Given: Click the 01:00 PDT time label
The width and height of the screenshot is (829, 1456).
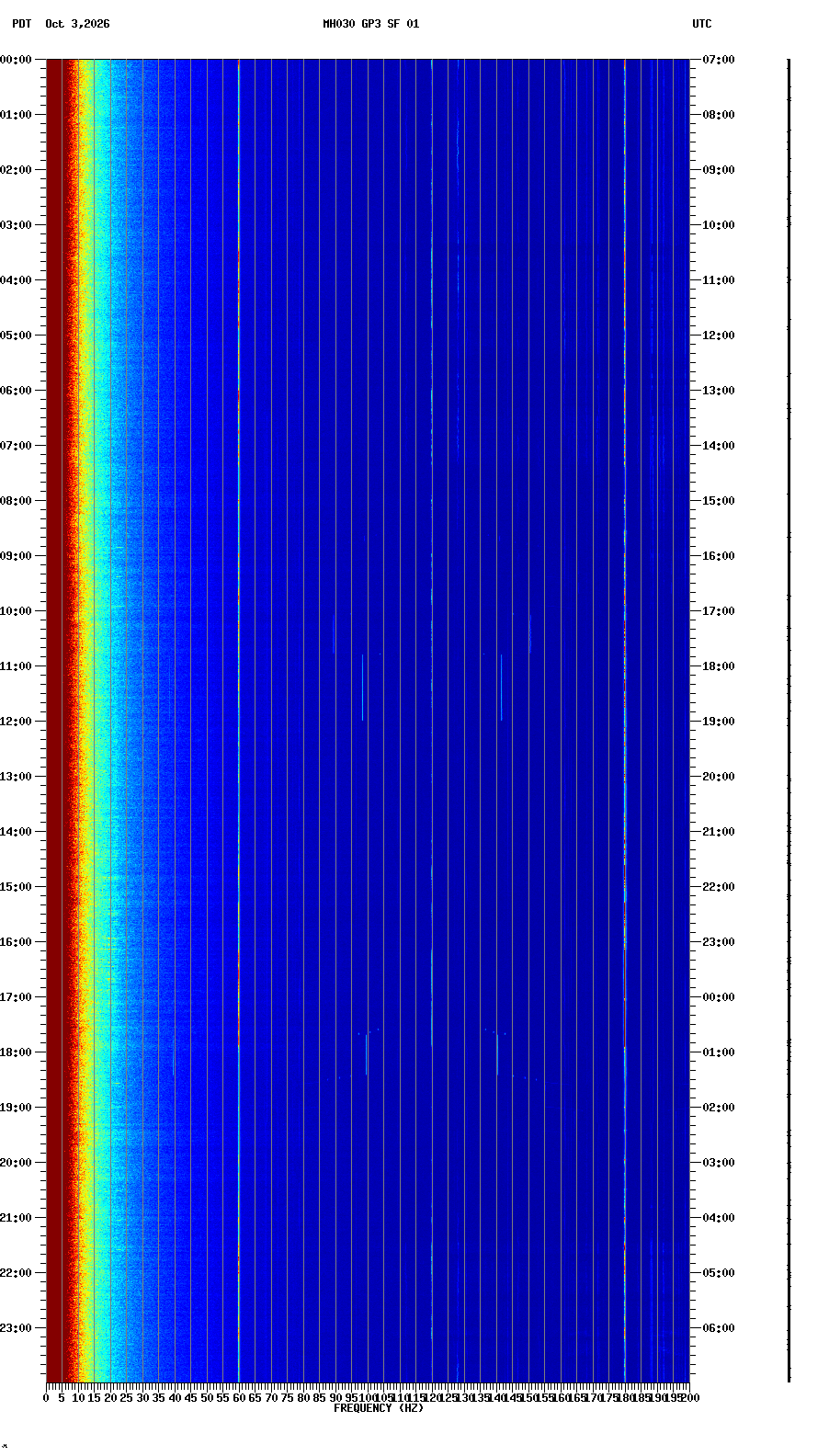Looking at the screenshot, I should point(16,115).
